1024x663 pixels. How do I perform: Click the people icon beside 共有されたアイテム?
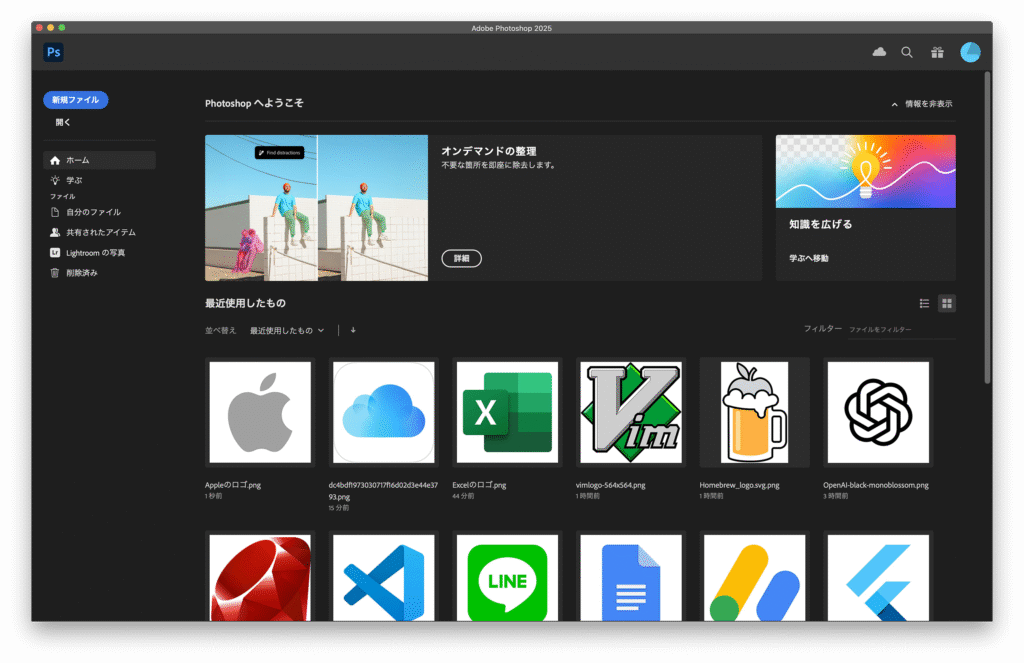click(x=55, y=233)
